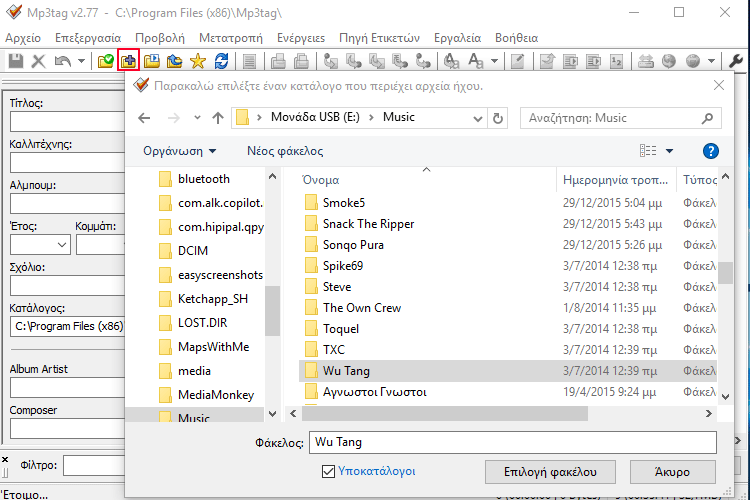Click the Επιλογή φακέλου button

tap(550, 472)
